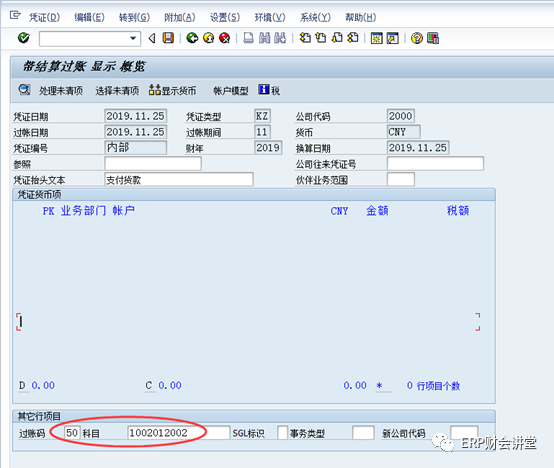Click the Find binoculars icon
This screenshot has height=468, width=554.
(264, 38)
